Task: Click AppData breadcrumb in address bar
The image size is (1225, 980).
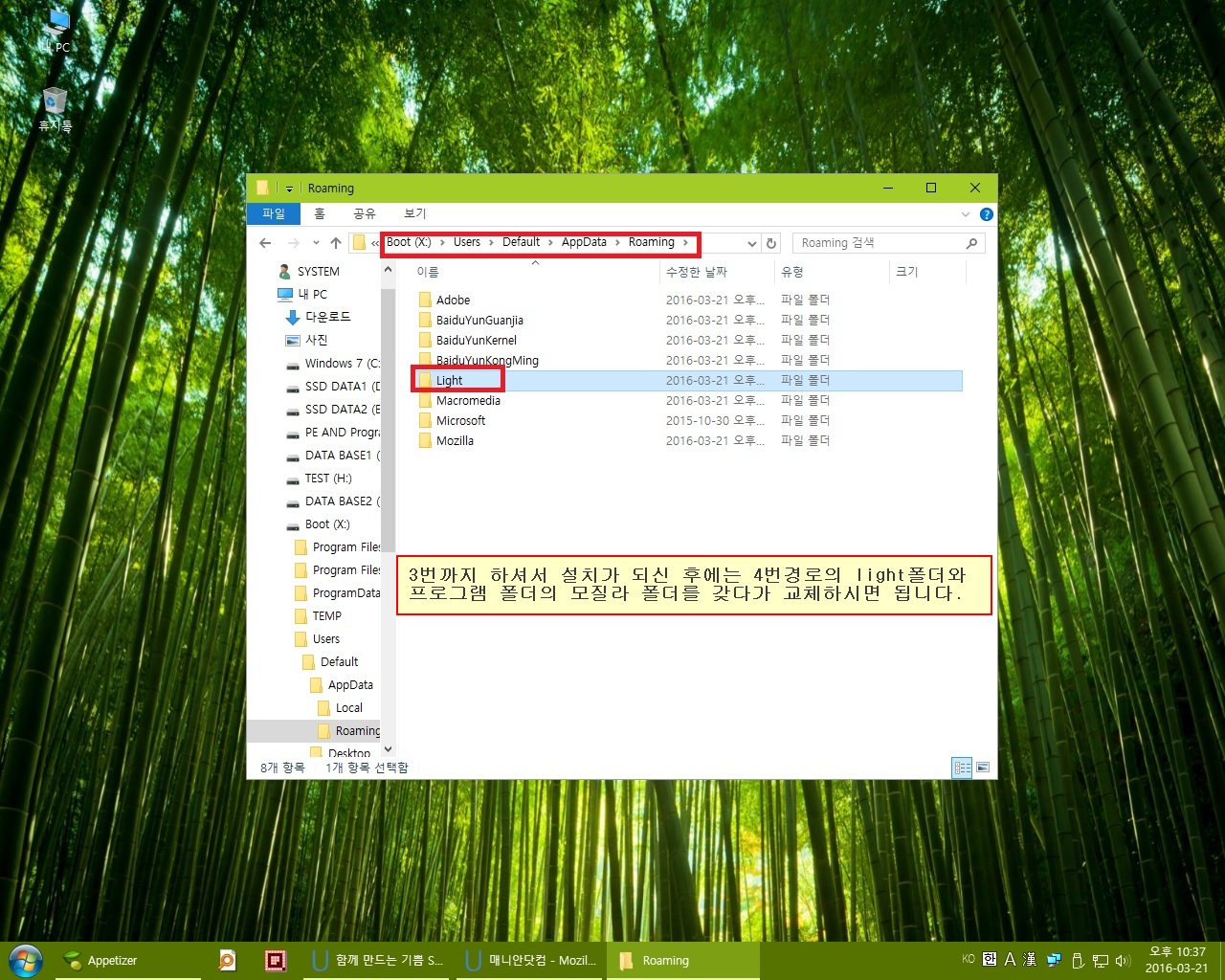Action: pyautogui.click(x=584, y=242)
